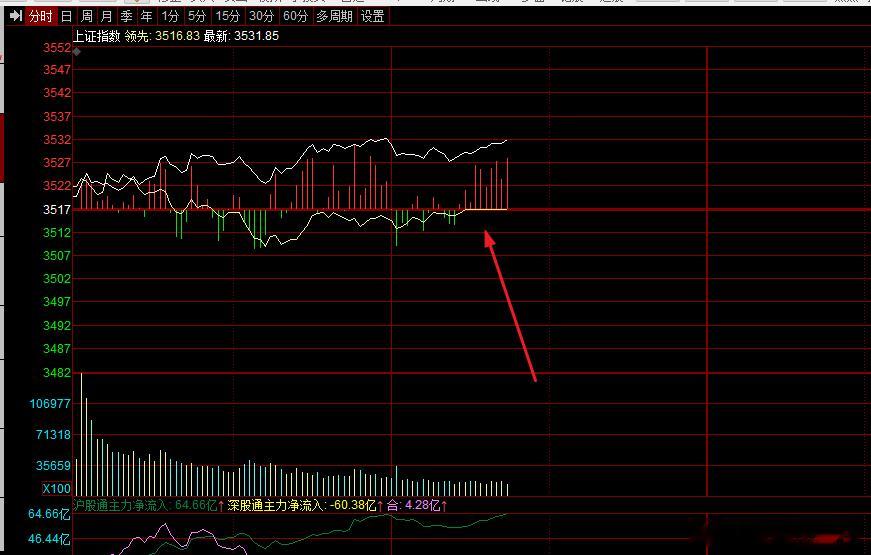Click the X100 volume multiplier label
871x555 pixels.
point(57,489)
